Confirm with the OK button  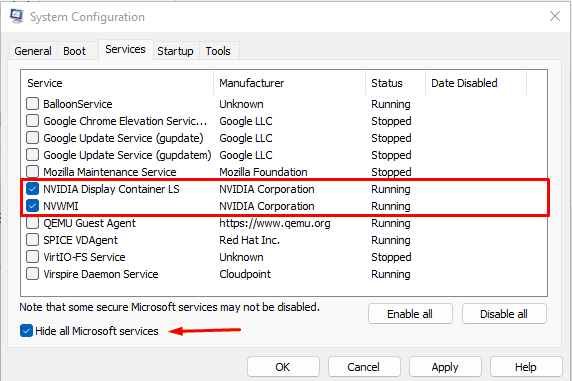click(283, 367)
